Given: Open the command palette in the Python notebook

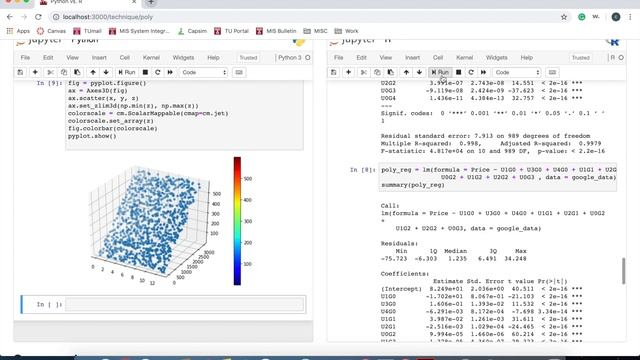Looking at the screenshot, I should tap(239, 72).
